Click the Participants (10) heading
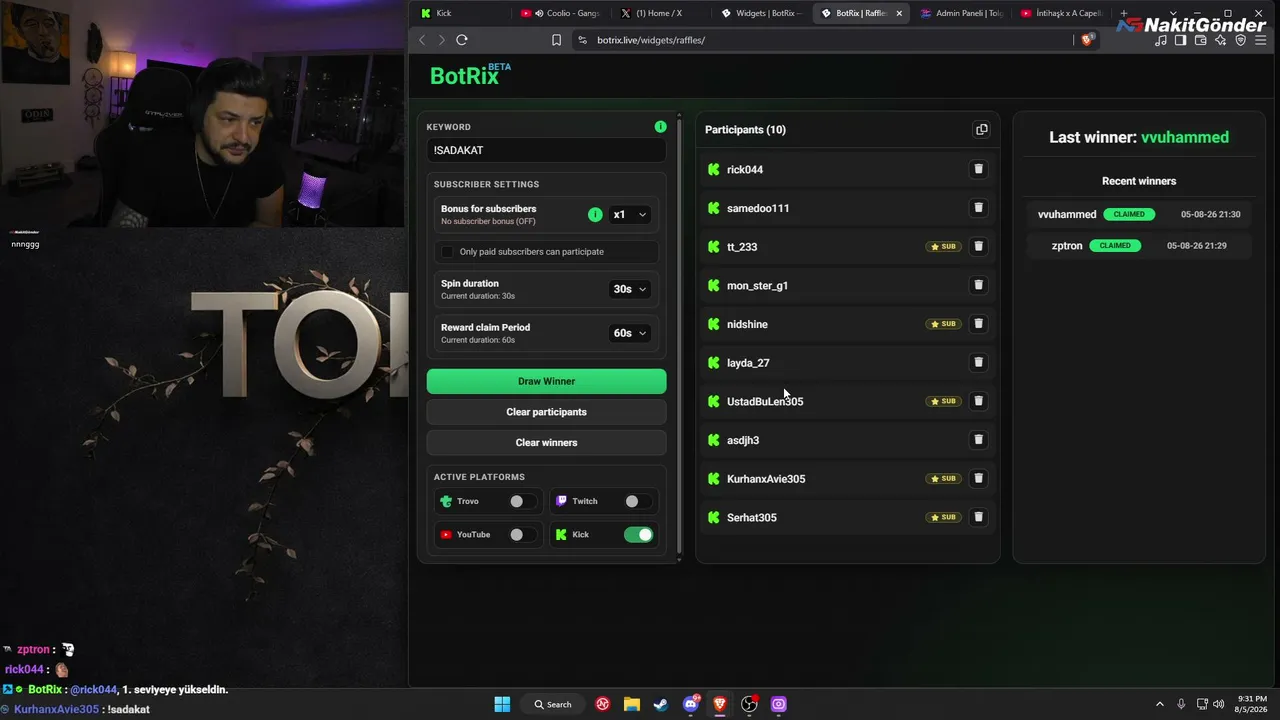The image size is (1280, 720). [x=745, y=130]
